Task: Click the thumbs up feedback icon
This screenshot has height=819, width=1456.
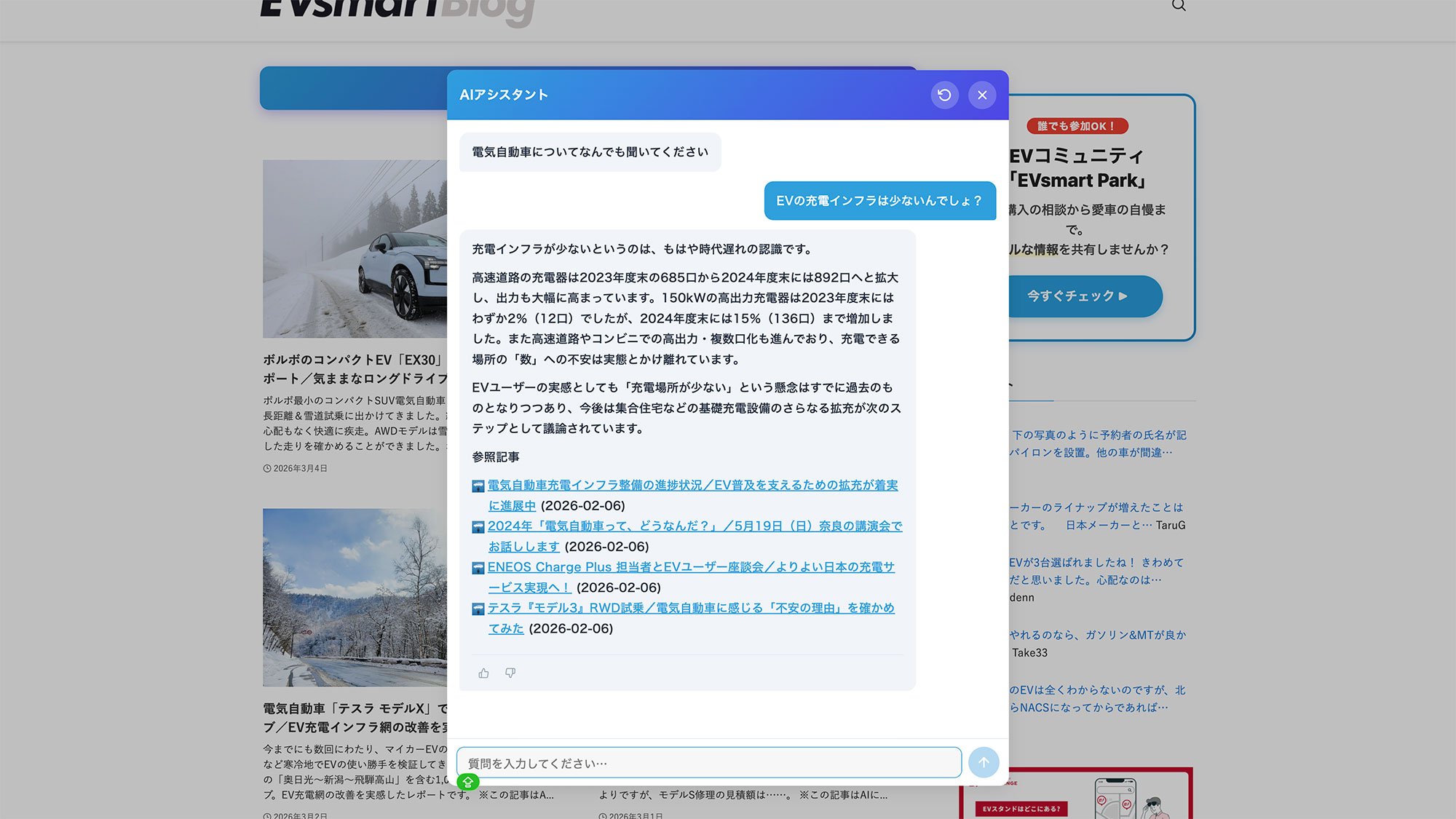Action: pos(483,673)
